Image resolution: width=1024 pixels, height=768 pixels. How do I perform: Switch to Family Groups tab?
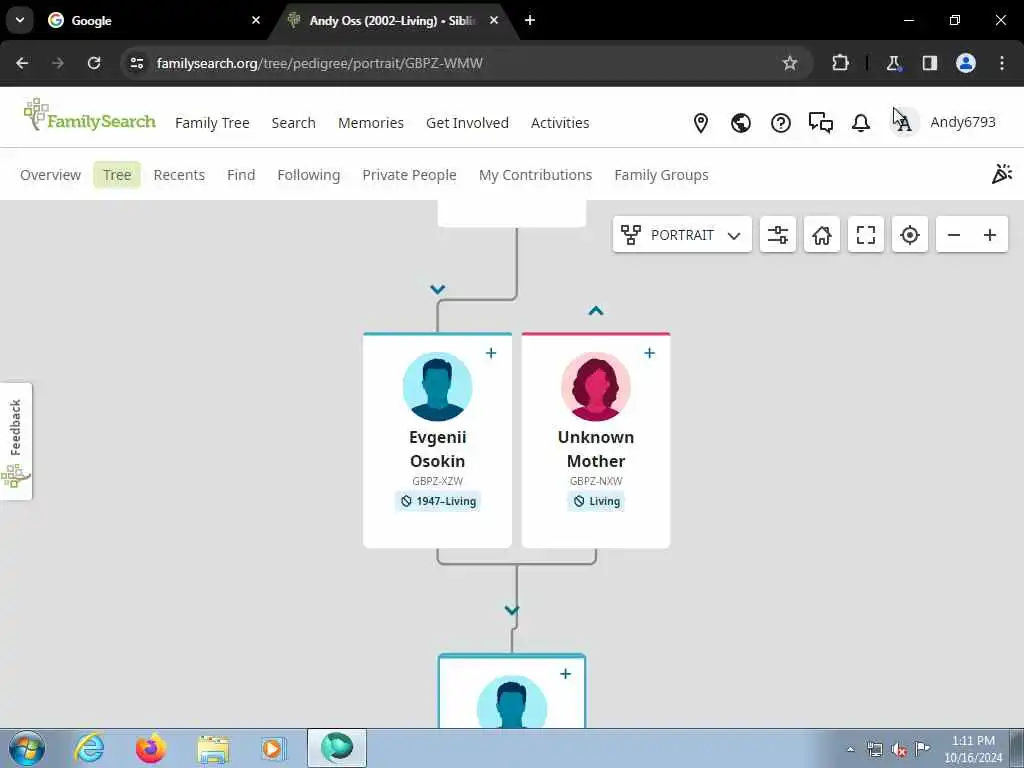click(661, 175)
